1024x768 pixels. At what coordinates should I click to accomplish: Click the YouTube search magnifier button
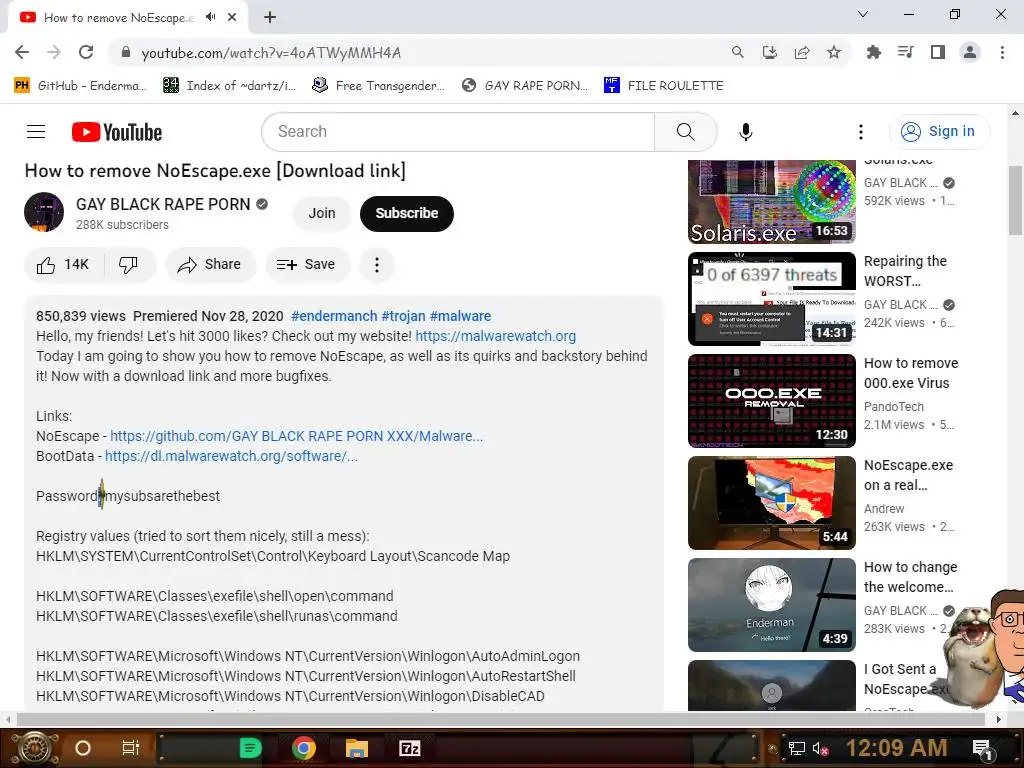686,132
